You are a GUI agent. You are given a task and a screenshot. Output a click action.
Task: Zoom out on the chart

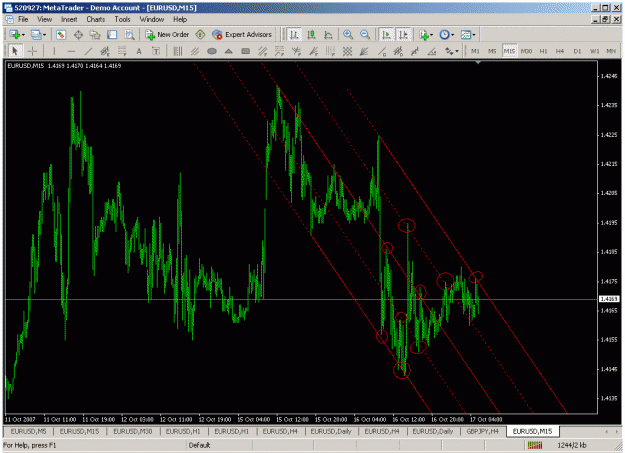[365, 35]
